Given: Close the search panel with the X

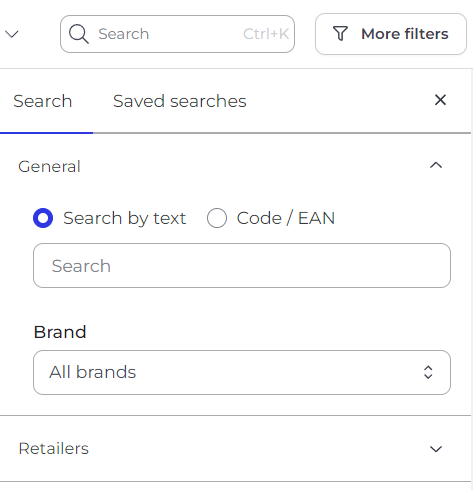Looking at the screenshot, I should pyautogui.click(x=440, y=100).
